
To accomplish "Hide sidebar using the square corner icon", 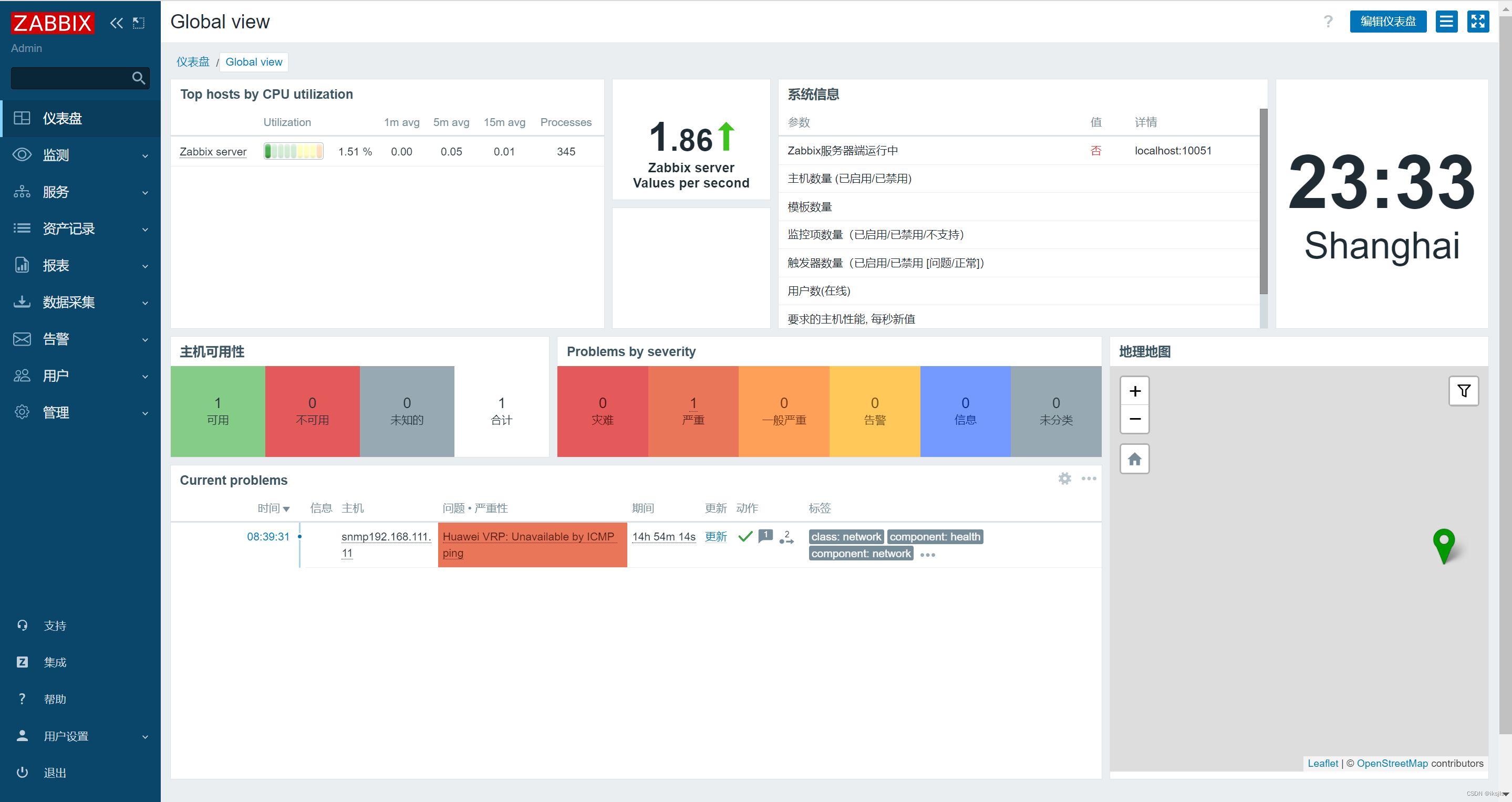I will [139, 23].
